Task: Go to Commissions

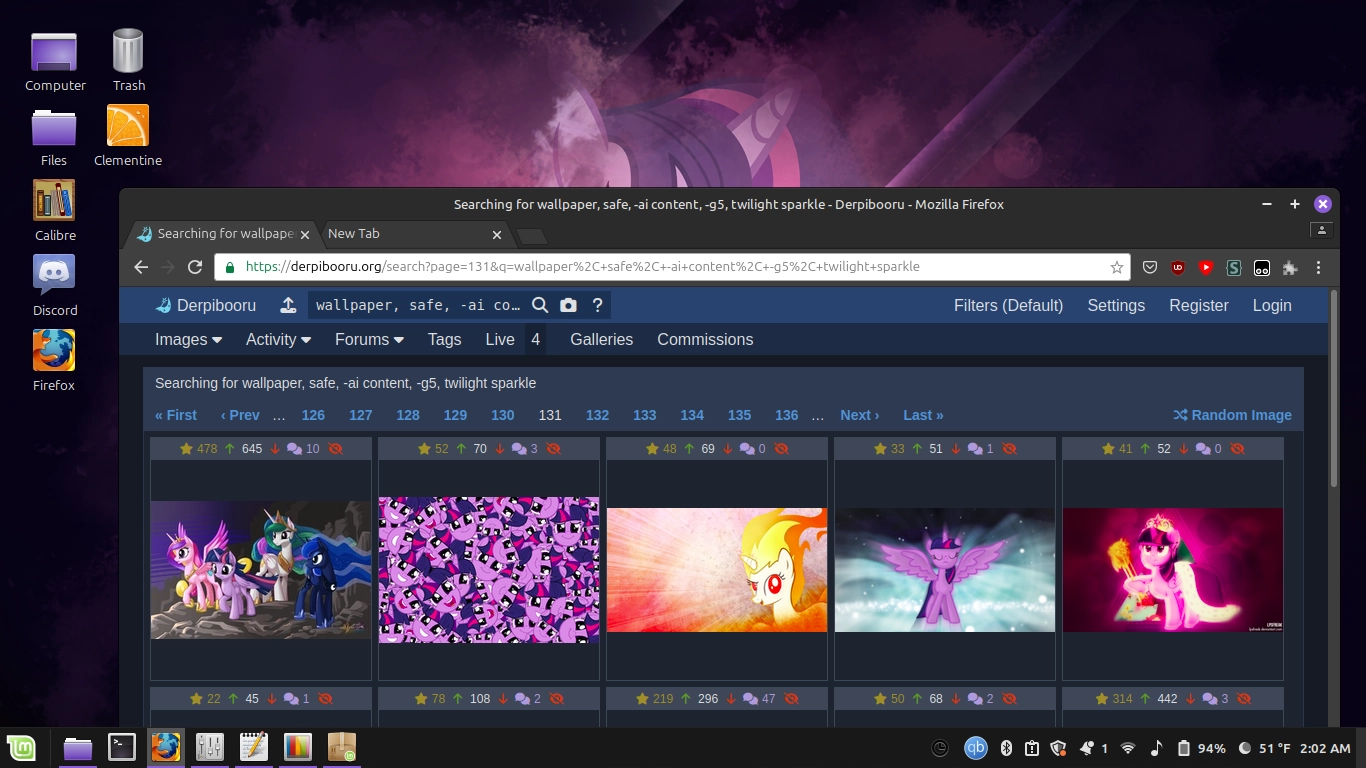Action: click(705, 339)
